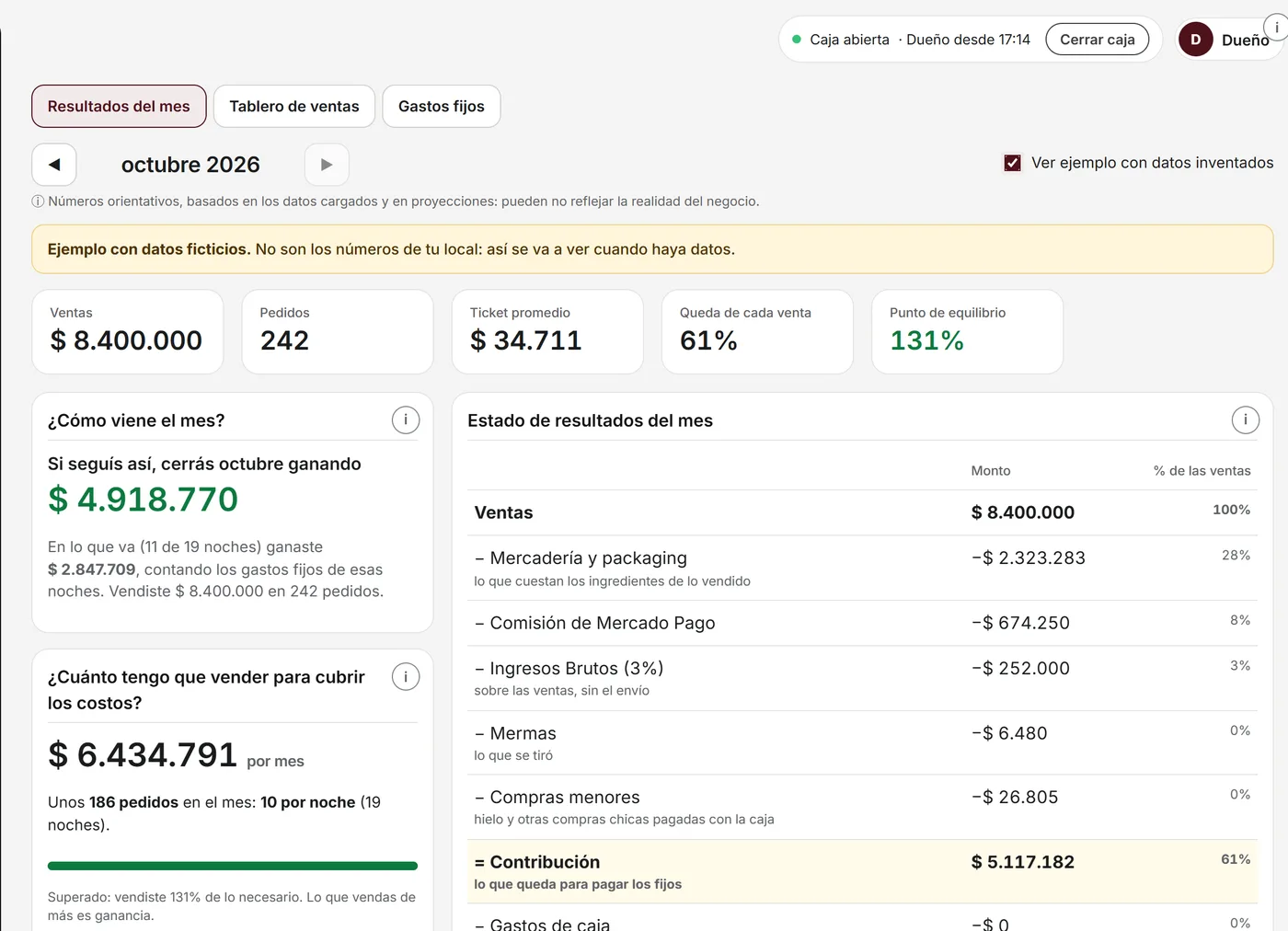Click the Cerrar caja button

pos(1097,40)
